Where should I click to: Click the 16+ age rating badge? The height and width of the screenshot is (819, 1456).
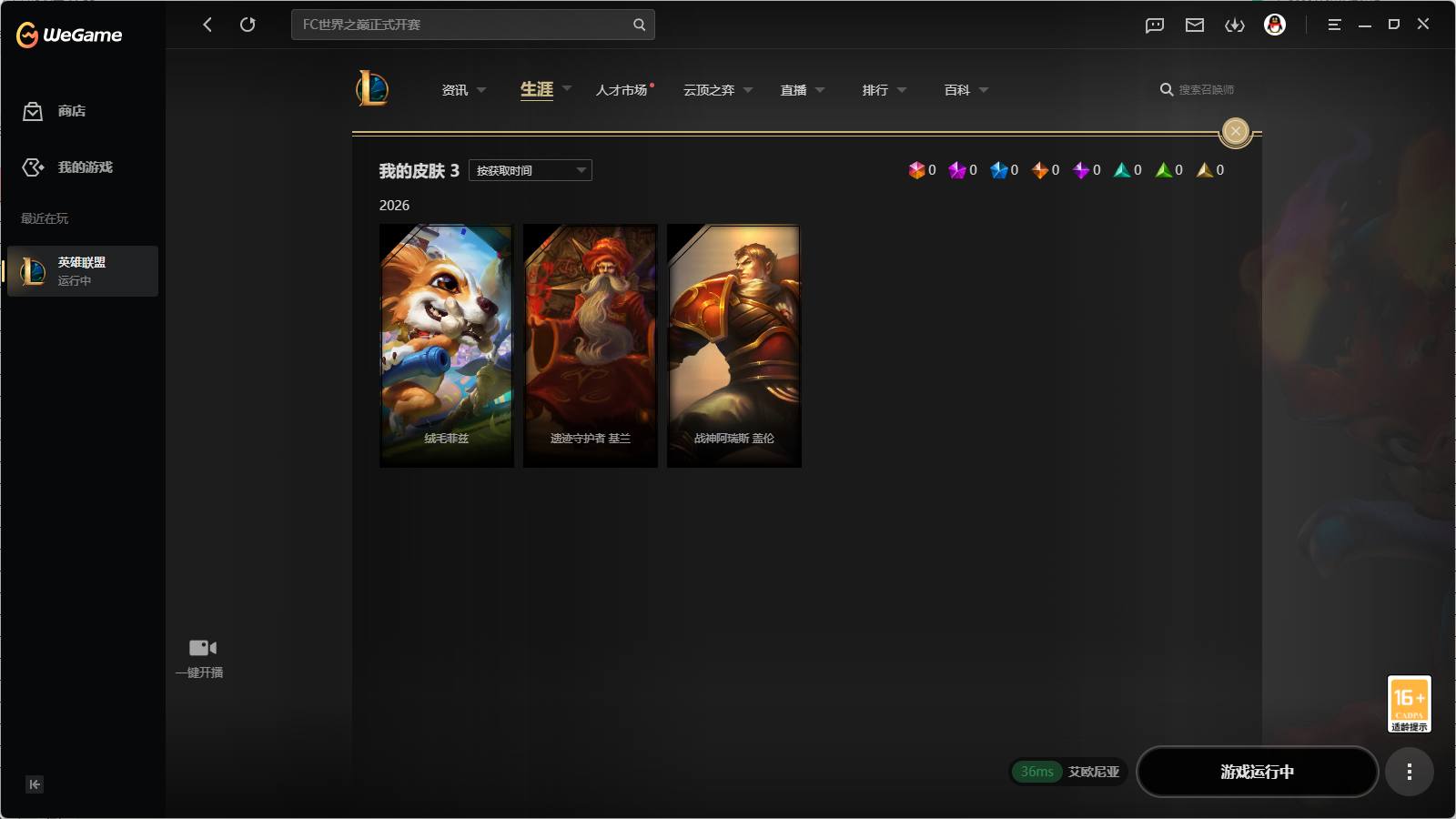(x=1409, y=703)
